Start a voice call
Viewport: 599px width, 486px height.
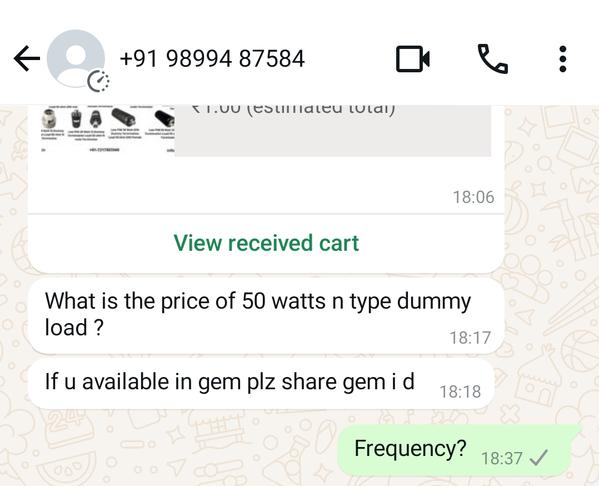[492, 59]
